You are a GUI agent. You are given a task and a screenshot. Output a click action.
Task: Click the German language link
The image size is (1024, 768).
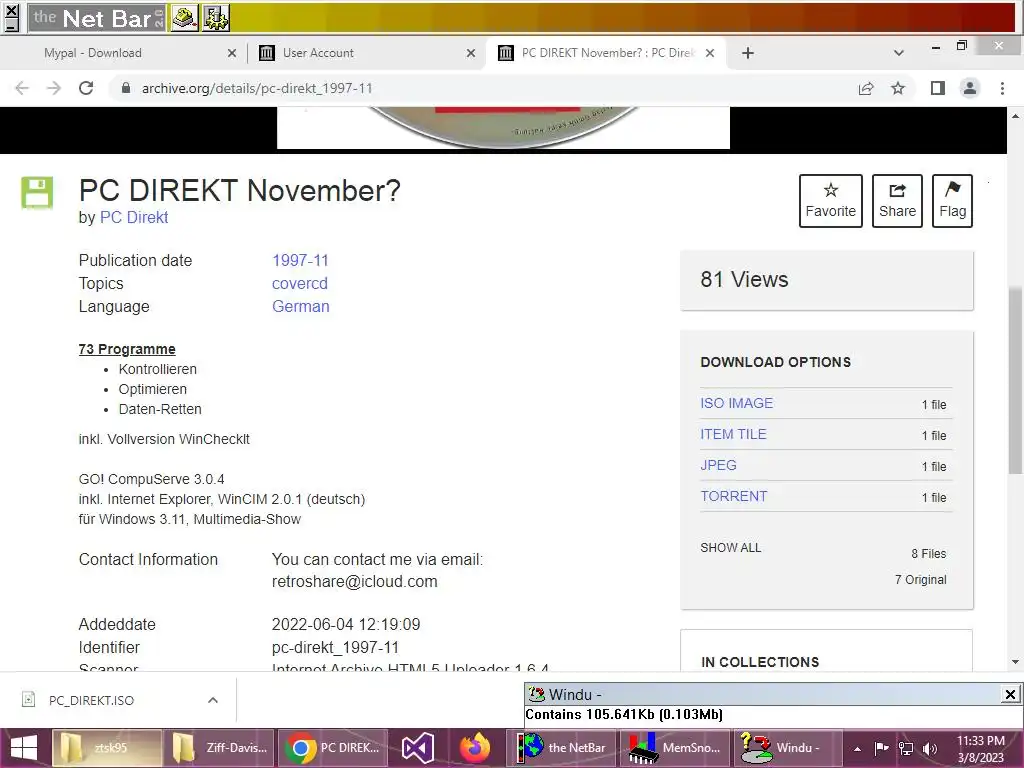(x=300, y=306)
